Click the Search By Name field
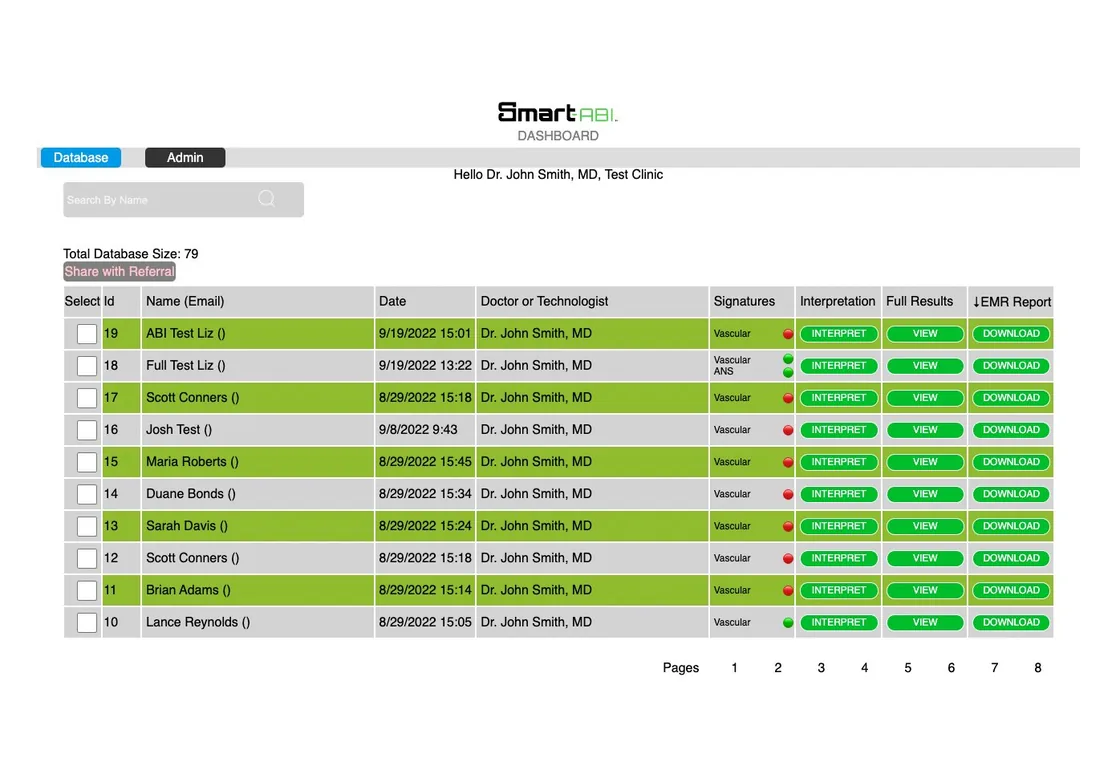This screenshot has width=1120, height=770. (184, 199)
